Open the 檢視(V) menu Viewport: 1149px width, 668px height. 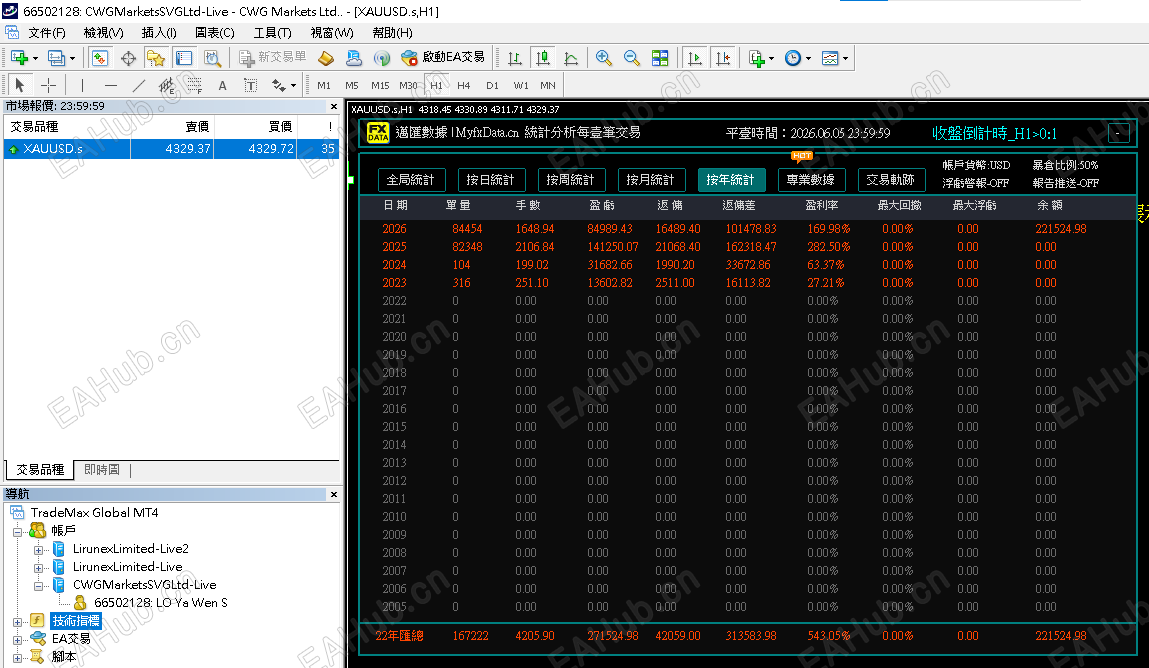click(x=103, y=33)
